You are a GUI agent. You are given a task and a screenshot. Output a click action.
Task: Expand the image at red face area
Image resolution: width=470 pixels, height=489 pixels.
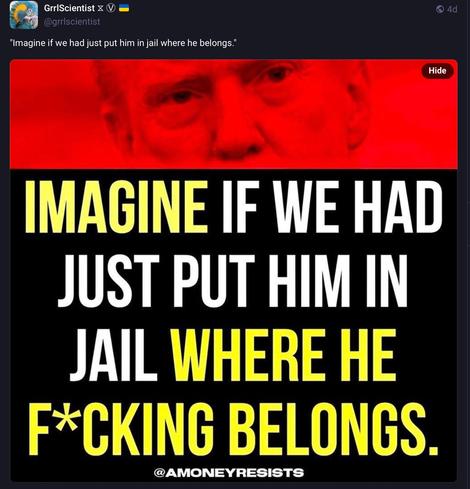coord(234,114)
